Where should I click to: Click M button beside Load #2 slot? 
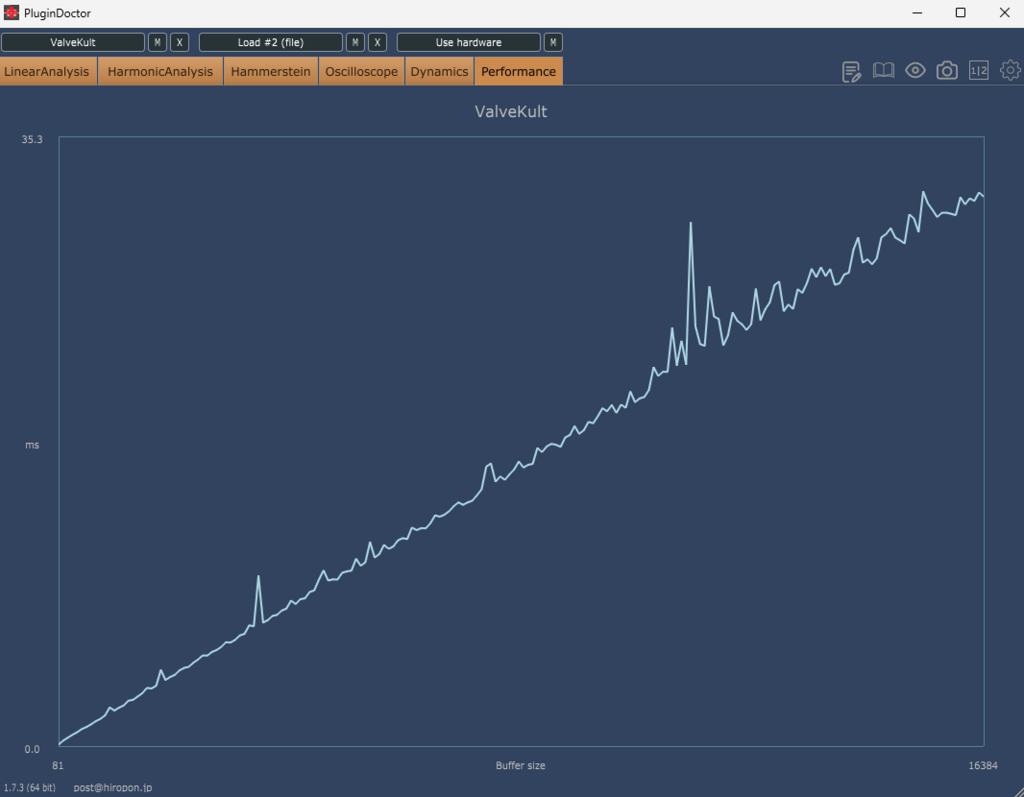click(355, 42)
